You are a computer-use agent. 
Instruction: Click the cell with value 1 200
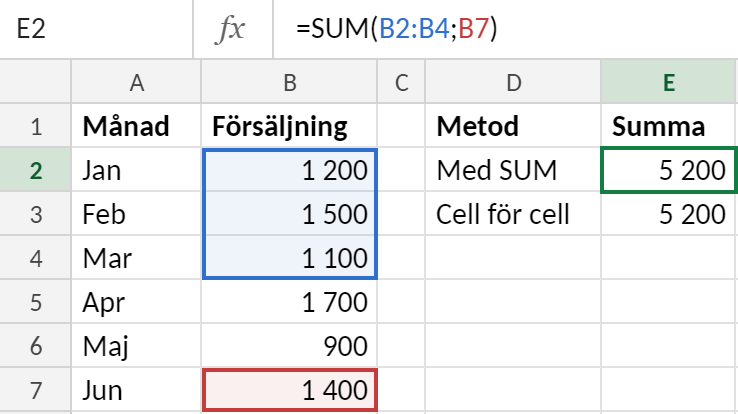point(289,169)
